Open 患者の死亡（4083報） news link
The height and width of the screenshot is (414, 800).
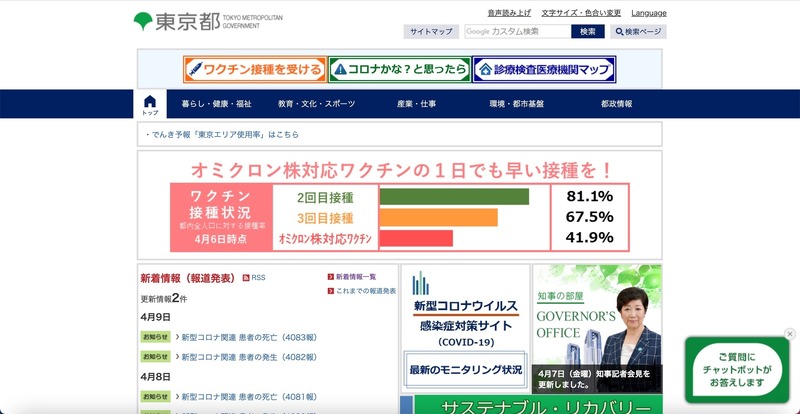[x=247, y=337]
